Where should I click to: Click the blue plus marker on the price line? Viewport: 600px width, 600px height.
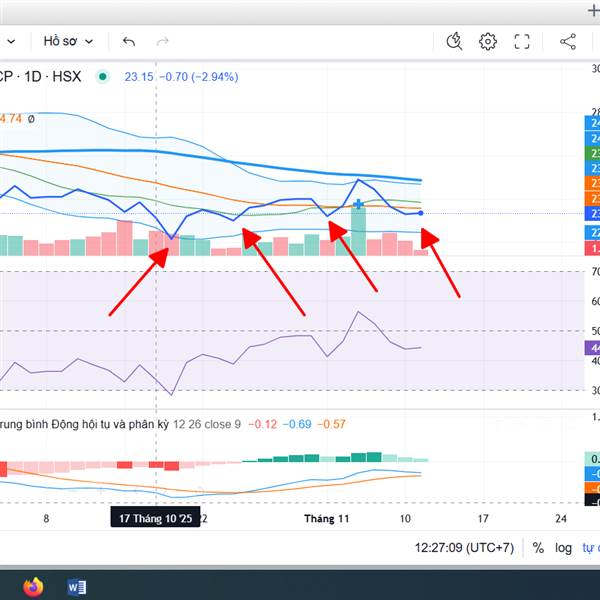tap(358, 204)
